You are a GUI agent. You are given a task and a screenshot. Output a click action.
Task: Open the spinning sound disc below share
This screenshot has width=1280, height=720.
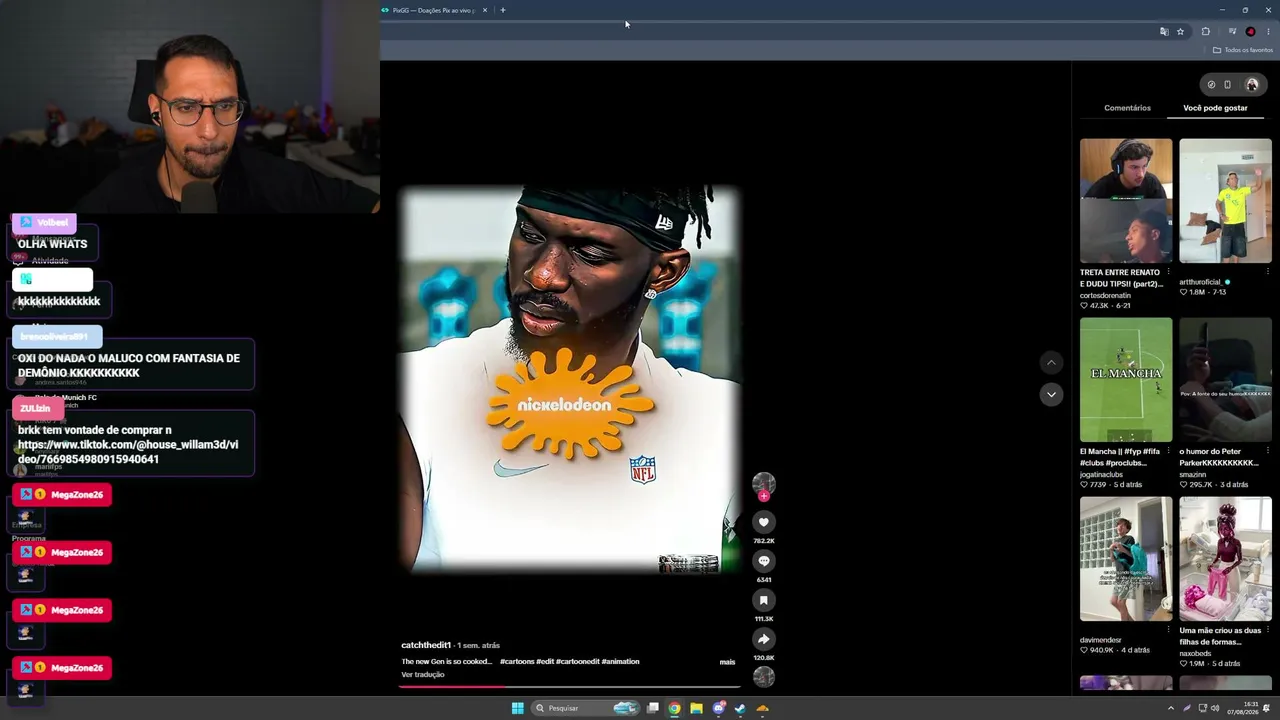[x=764, y=677]
